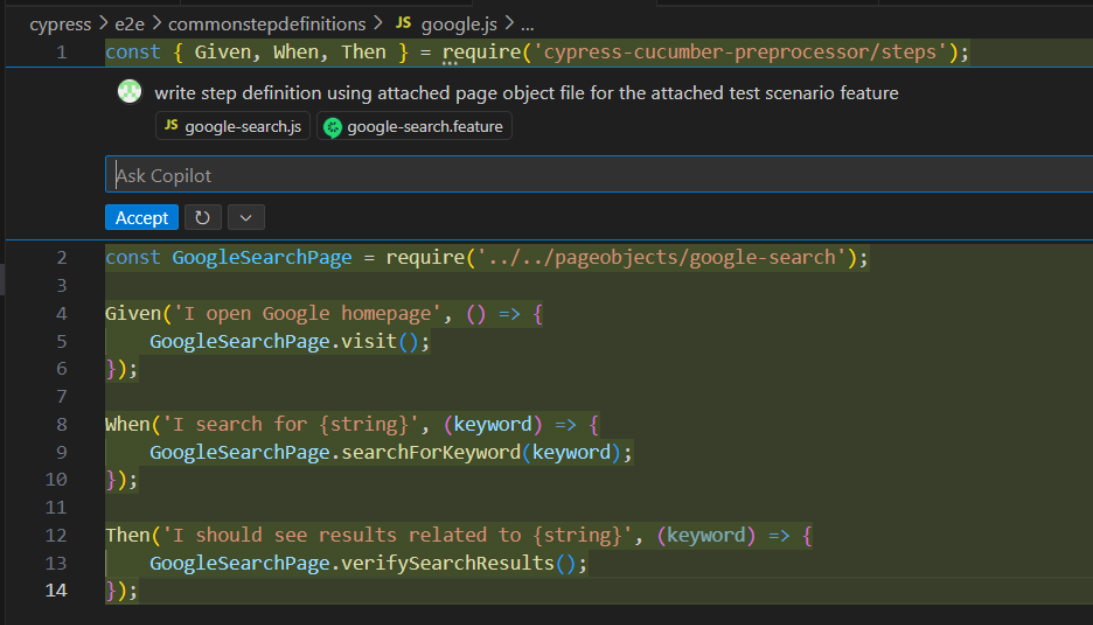Open attached google-search.feature file chip
The width and height of the screenshot is (1093, 625).
(414, 126)
